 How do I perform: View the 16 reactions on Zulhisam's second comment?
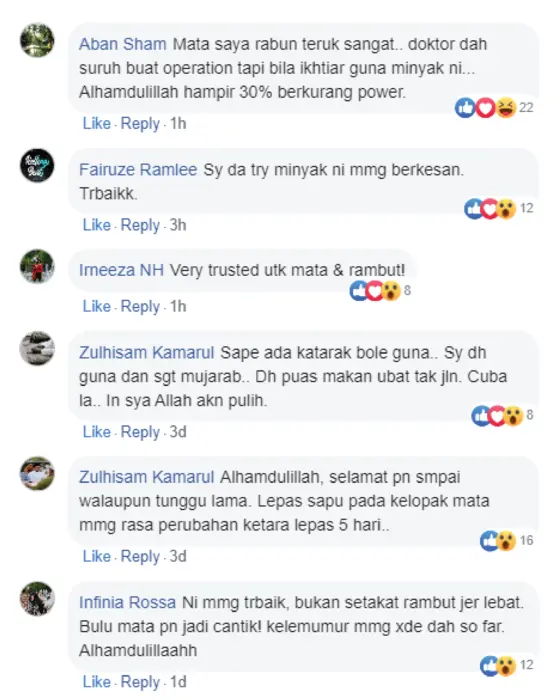click(507, 541)
